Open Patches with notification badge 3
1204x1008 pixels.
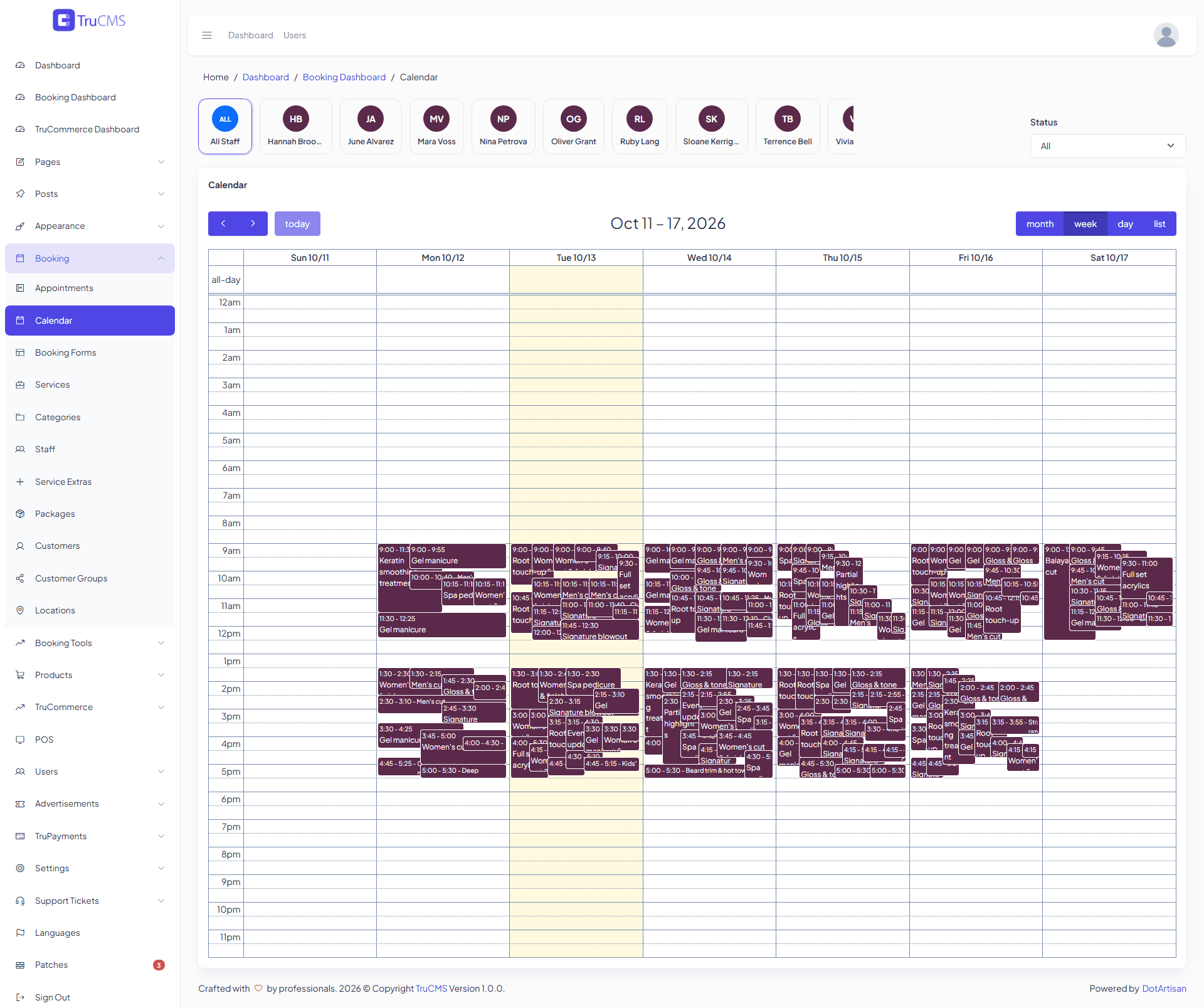coord(90,965)
